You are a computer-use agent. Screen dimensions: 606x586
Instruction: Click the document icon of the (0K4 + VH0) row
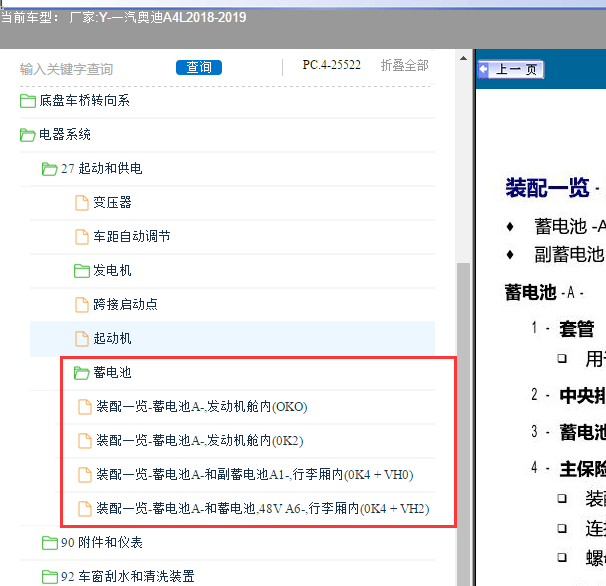[85, 475]
